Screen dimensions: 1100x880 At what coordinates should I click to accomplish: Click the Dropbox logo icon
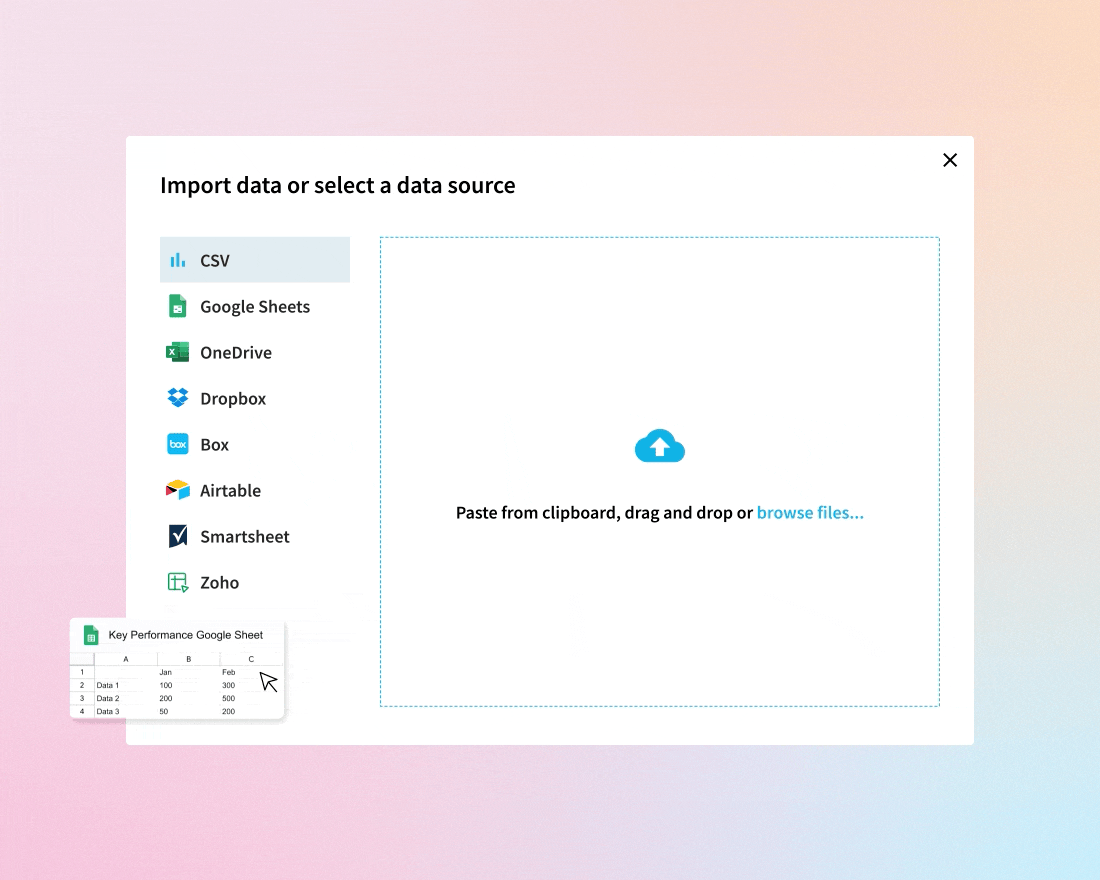click(x=177, y=398)
